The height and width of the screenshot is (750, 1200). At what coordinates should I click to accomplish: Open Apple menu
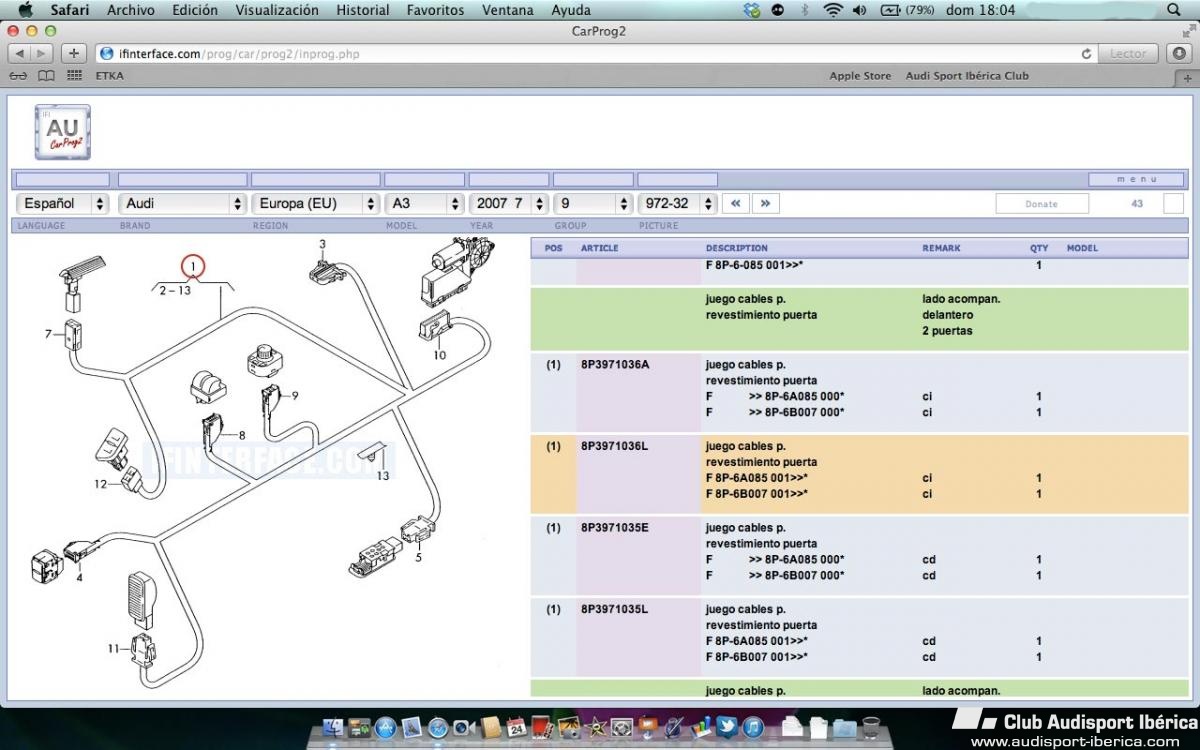pyautogui.click(x=24, y=10)
